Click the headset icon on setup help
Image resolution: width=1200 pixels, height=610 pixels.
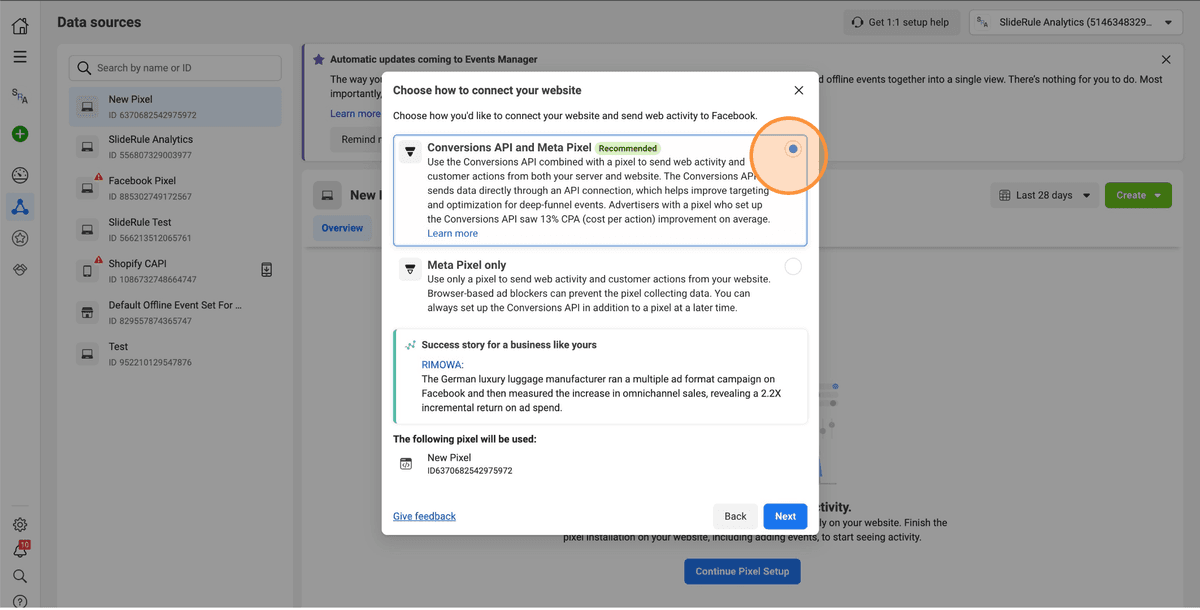tap(857, 22)
